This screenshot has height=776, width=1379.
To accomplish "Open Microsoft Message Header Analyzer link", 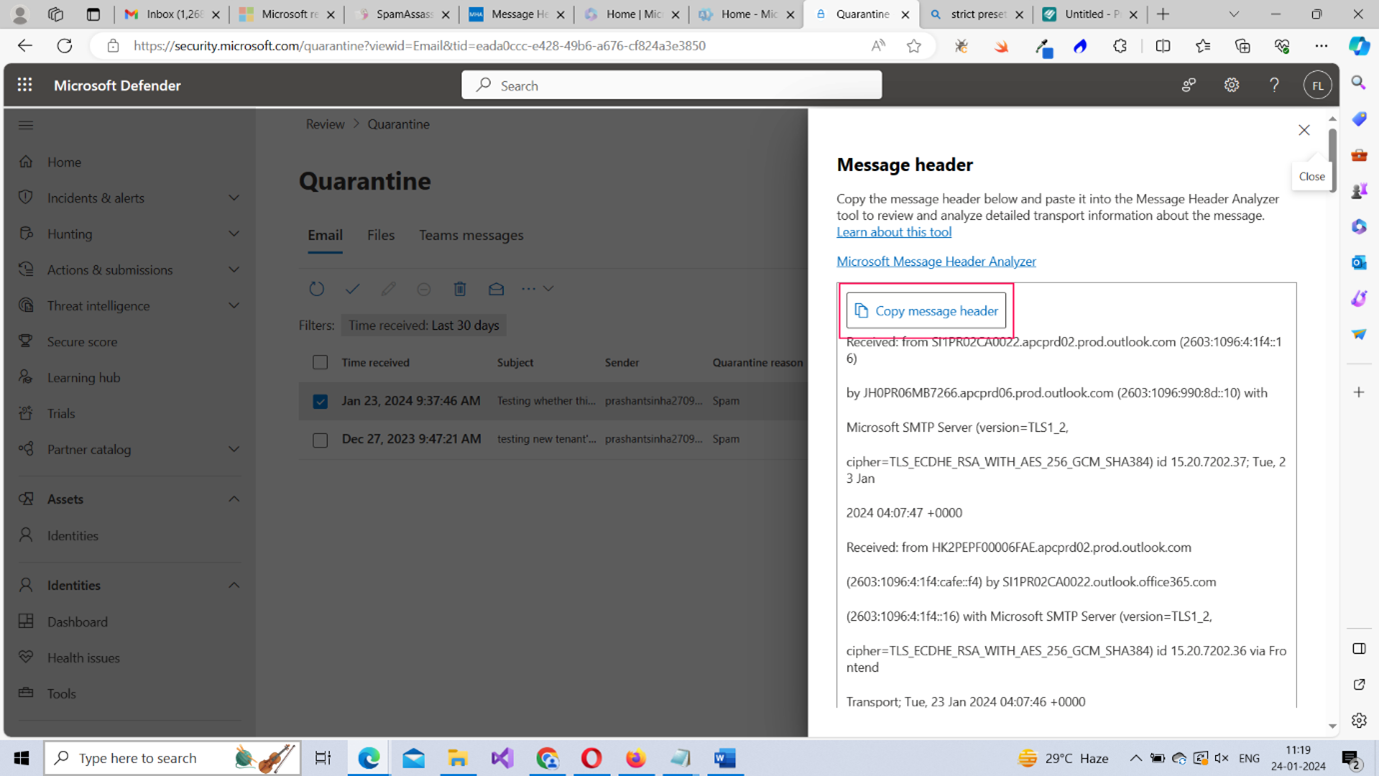I will 936,261.
